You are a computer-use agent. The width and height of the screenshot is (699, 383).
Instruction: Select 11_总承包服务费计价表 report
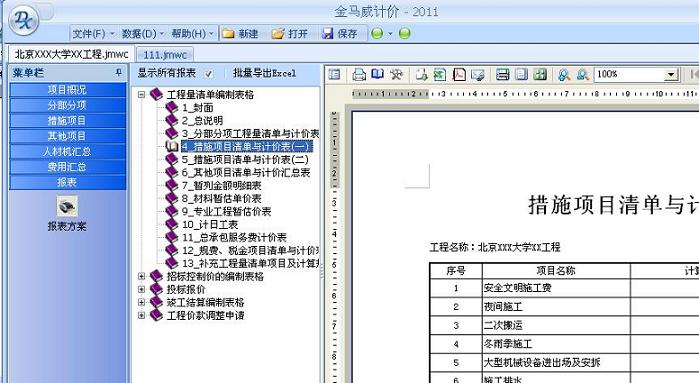[234, 237]
